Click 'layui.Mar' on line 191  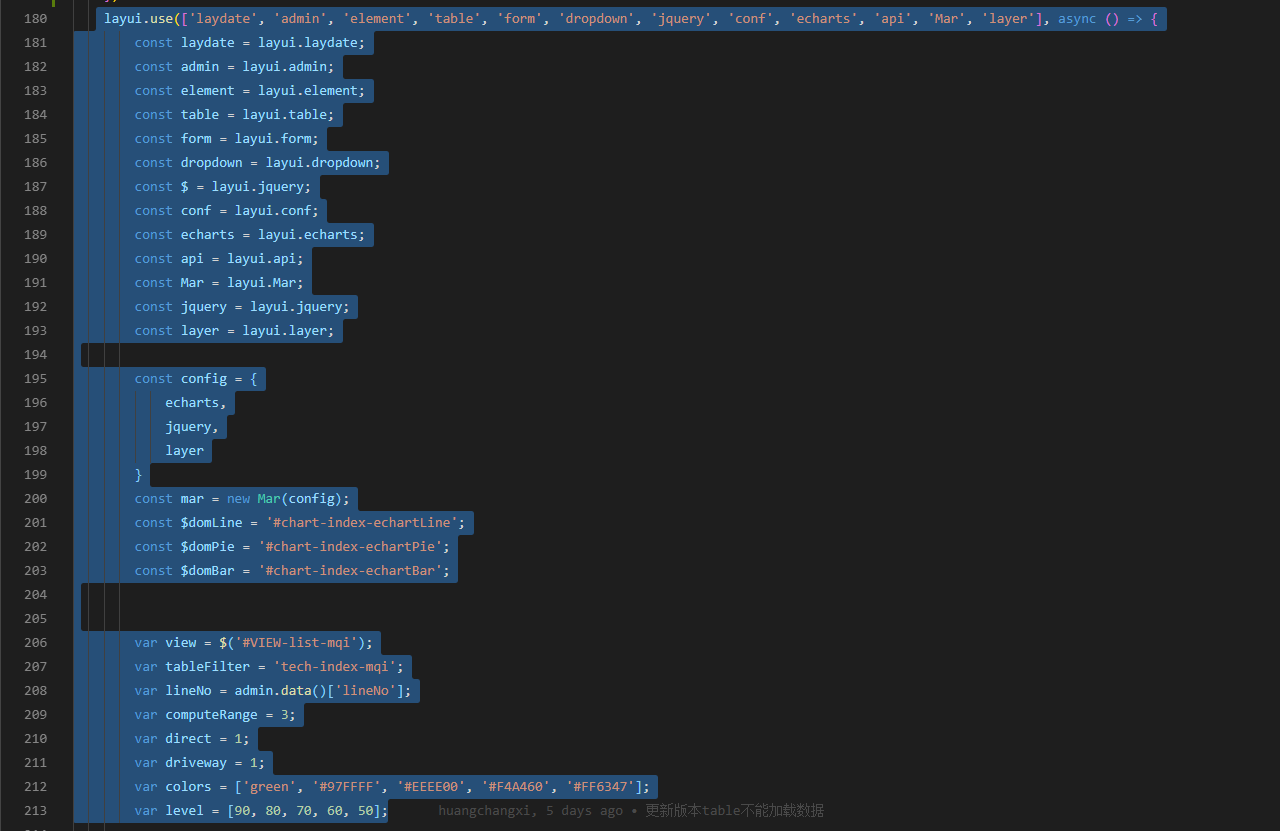click(x=262, y=283)
